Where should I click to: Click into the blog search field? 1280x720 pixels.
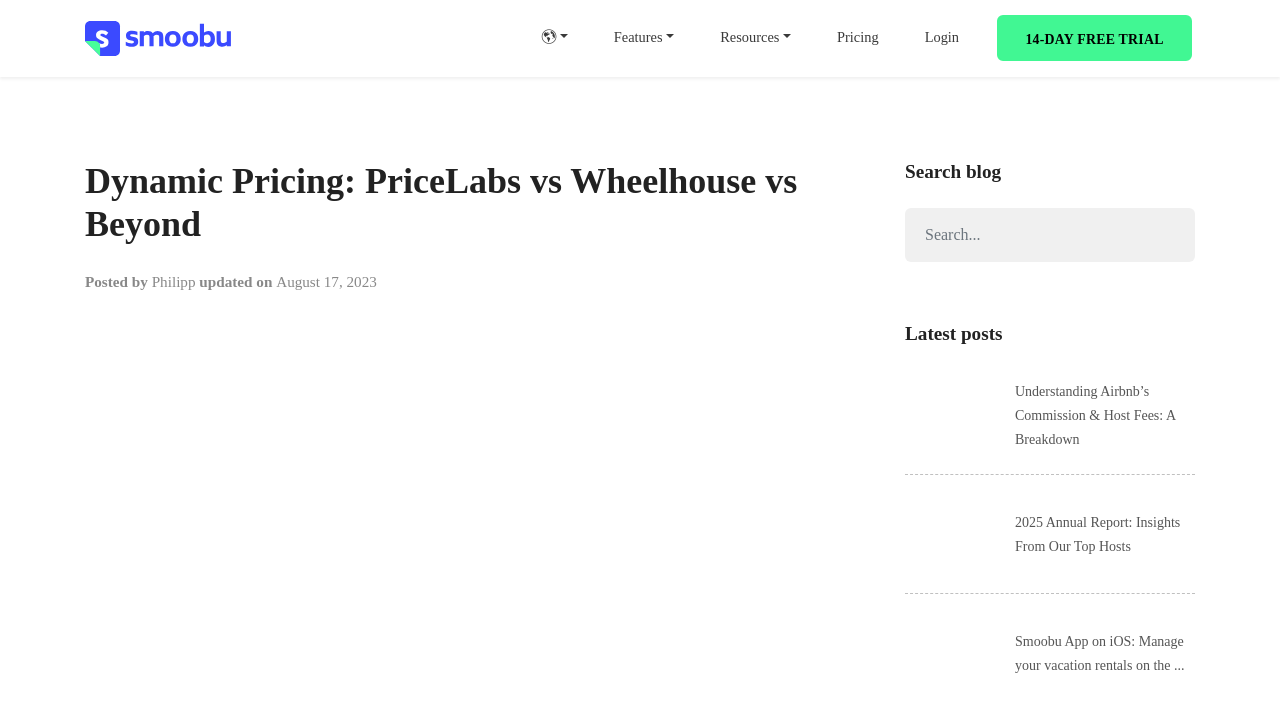pyautogui.click(x=1049, y=235)
